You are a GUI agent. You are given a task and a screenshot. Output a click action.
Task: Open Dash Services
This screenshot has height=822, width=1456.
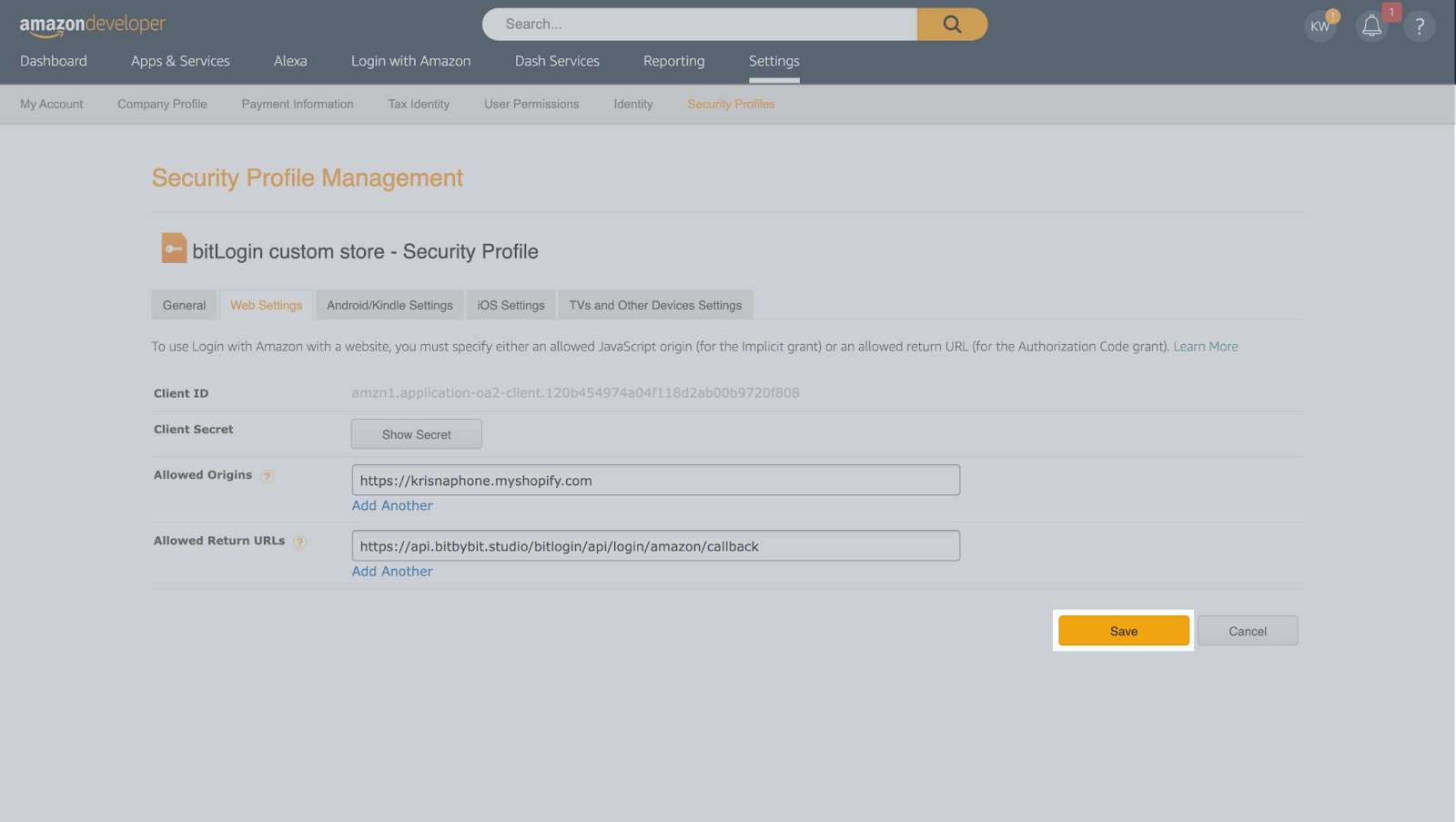point(557,61)
